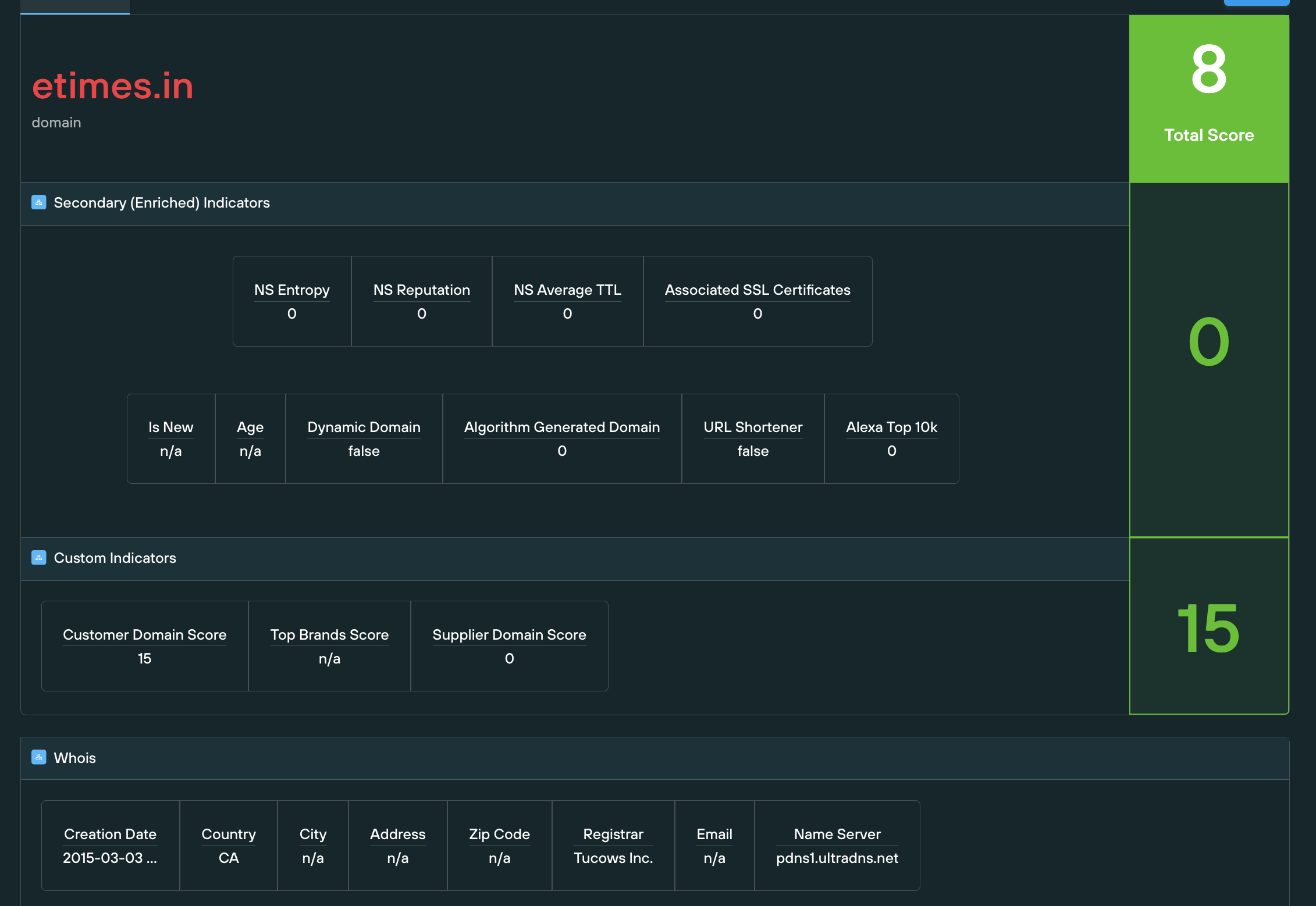The image size is (1316, 906).
Task: Click the CA country value
Action: [x=229, y=858]
